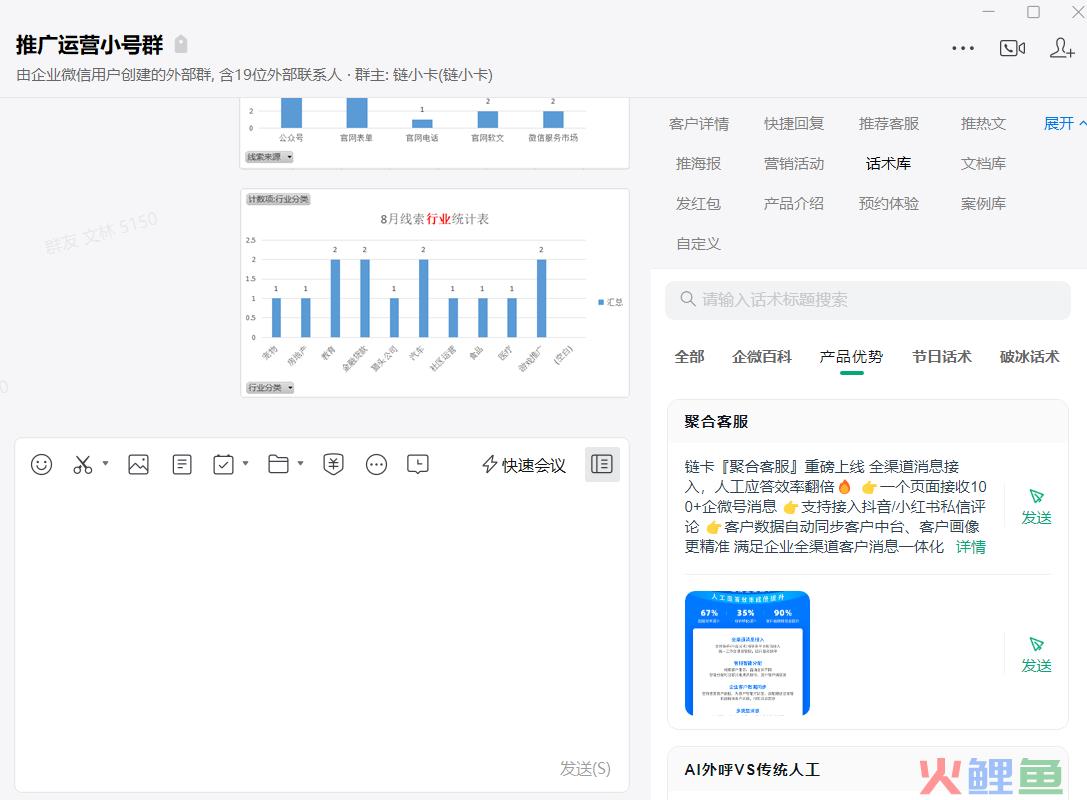Expand the schedule icon dropdown arrow

pyautogui.click(x=245, y=463)
